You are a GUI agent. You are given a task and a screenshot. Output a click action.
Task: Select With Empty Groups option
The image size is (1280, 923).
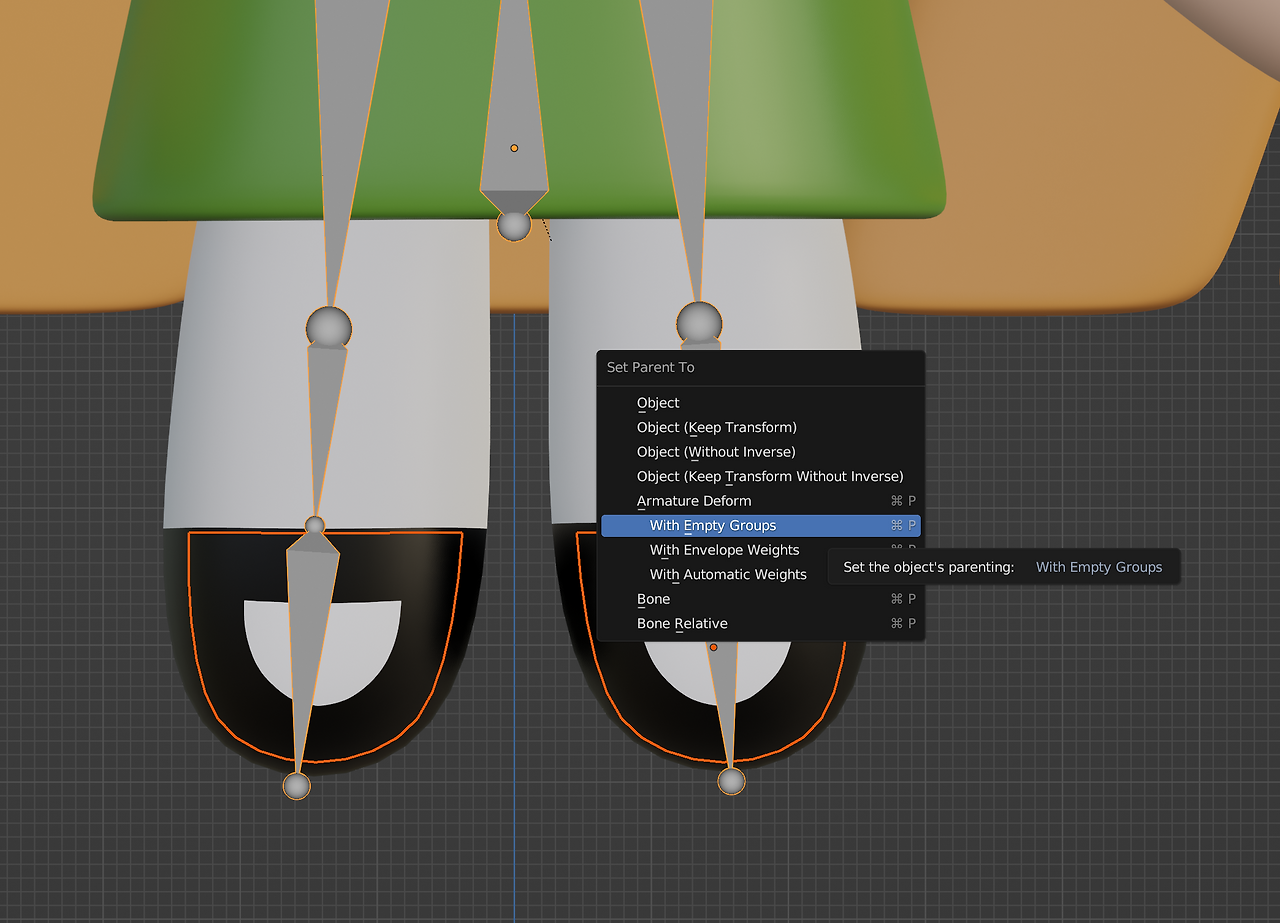pos(760,526)
